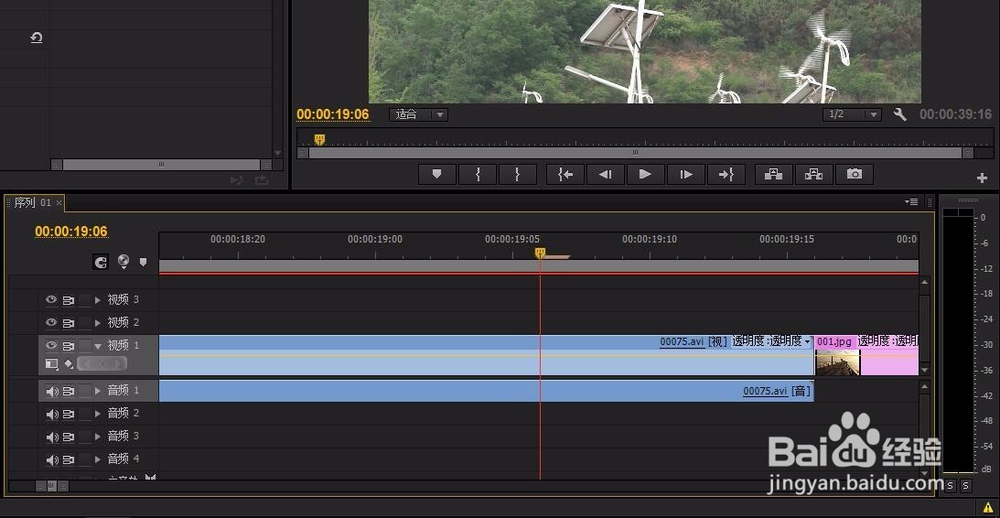The height and width of the screenshot is (518, 1000).
Task: Click the Encore chapter marker disc icon
Action: 123,262
